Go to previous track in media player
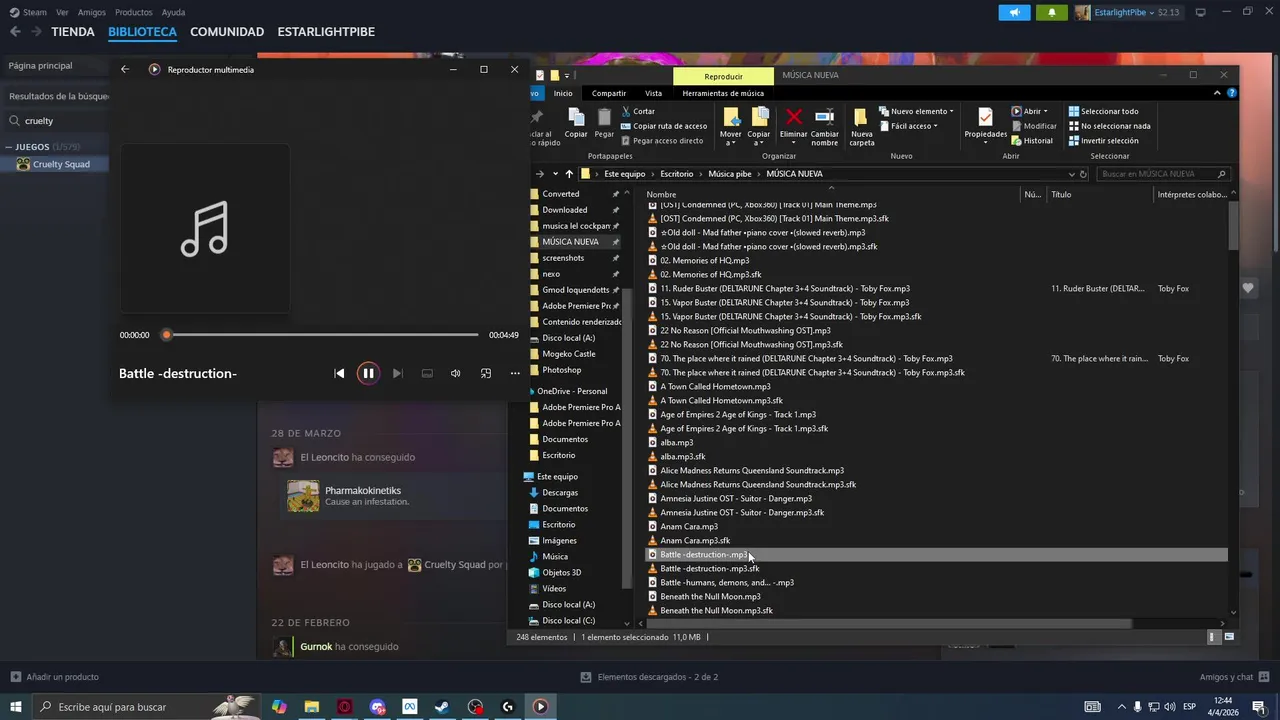Viewport: 1280px width, 720px height. (339, 373)
